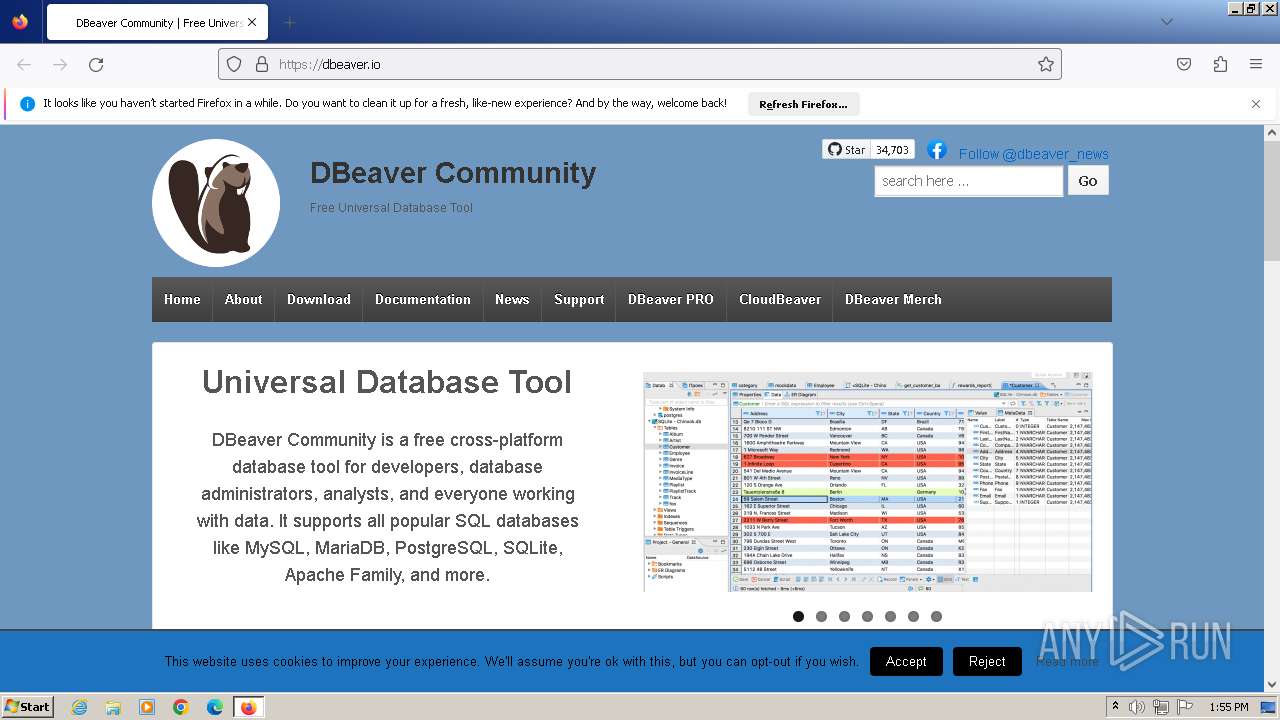Click scrollbar up arrow
The height and width of the screenshot is (720, 1280).
point(1272,132)
